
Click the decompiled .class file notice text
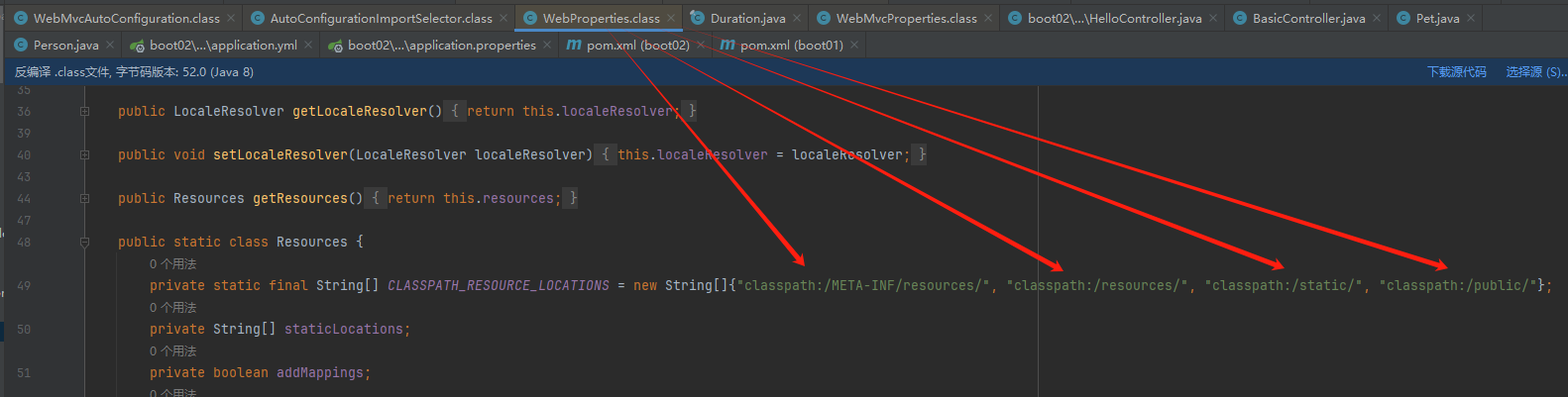(x=134, y=72)
